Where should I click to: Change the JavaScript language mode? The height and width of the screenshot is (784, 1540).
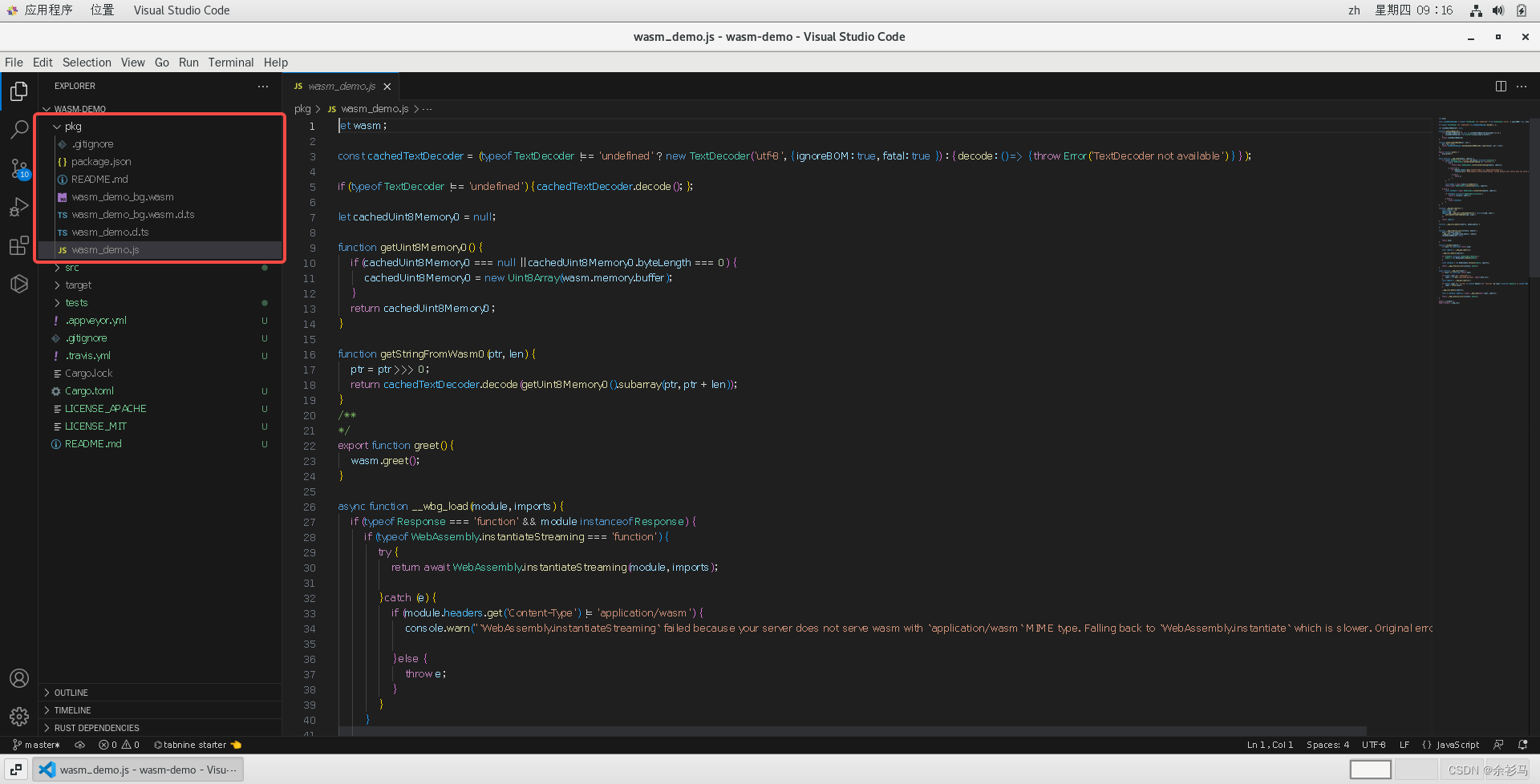(x=1457, y=745)
